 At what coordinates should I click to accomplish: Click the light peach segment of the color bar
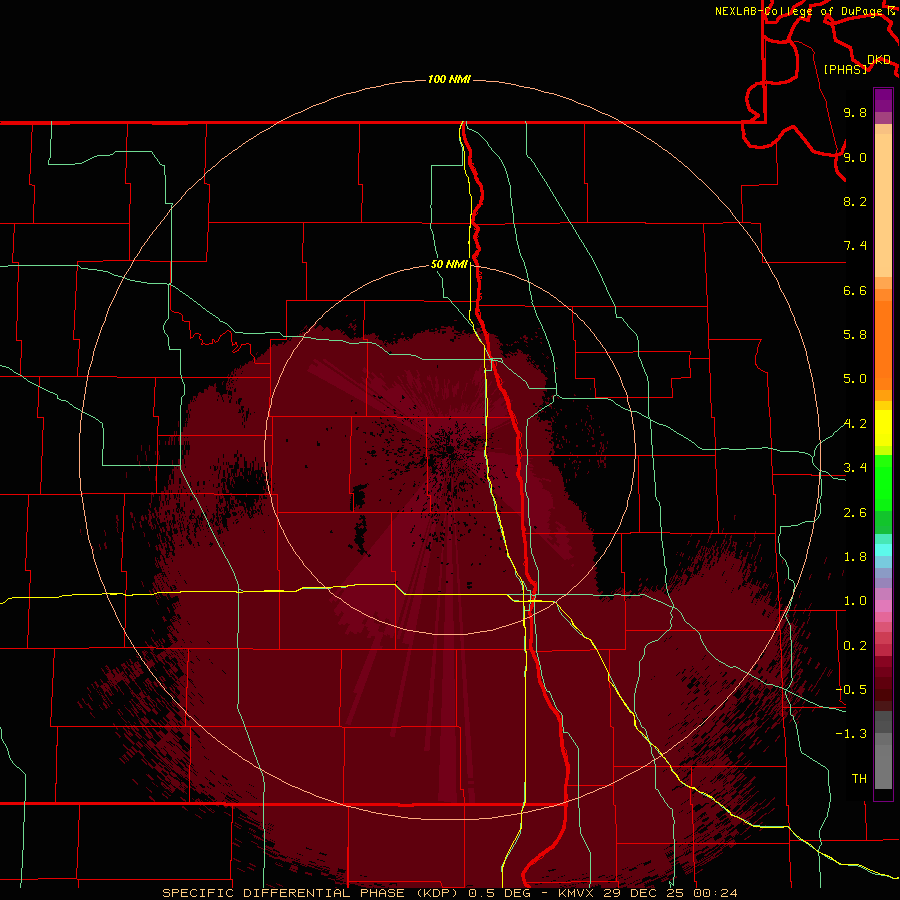[883, 205]
